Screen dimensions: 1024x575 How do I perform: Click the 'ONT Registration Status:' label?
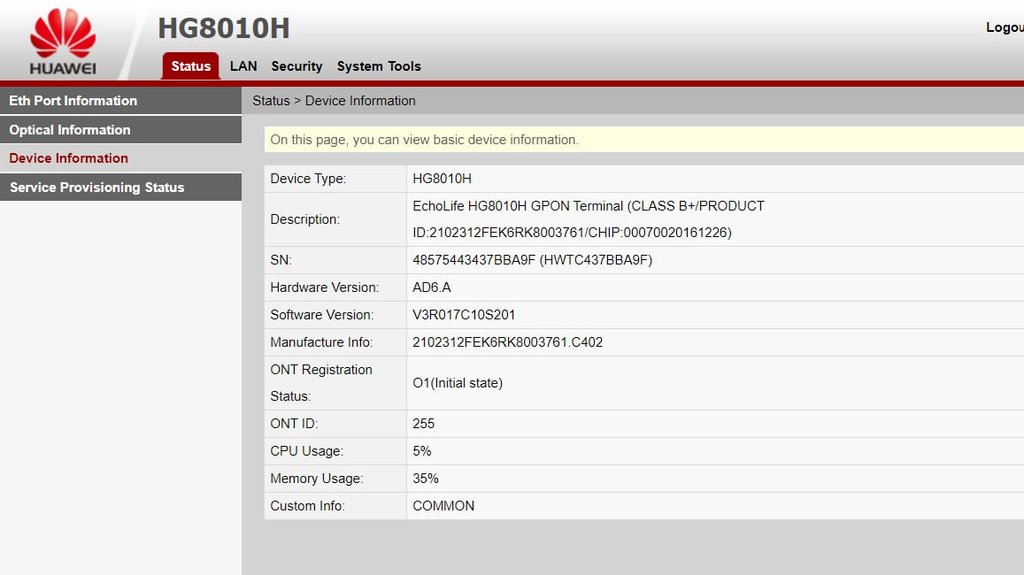(321, 383)
